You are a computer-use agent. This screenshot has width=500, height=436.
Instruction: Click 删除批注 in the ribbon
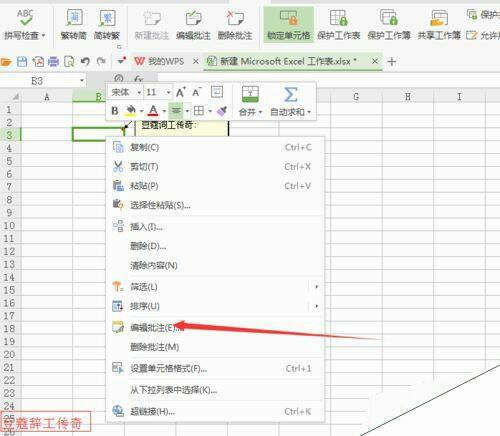click(x=235, y=25)
